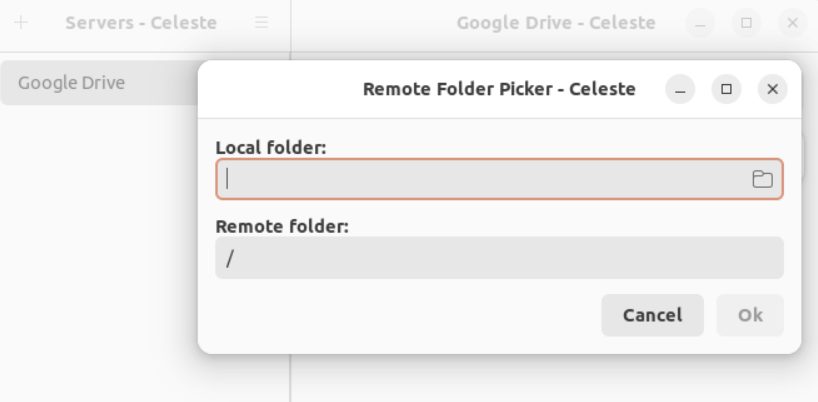Click the Servers - Celeste window title
The image size is (818, 402).
click(141, 22)
